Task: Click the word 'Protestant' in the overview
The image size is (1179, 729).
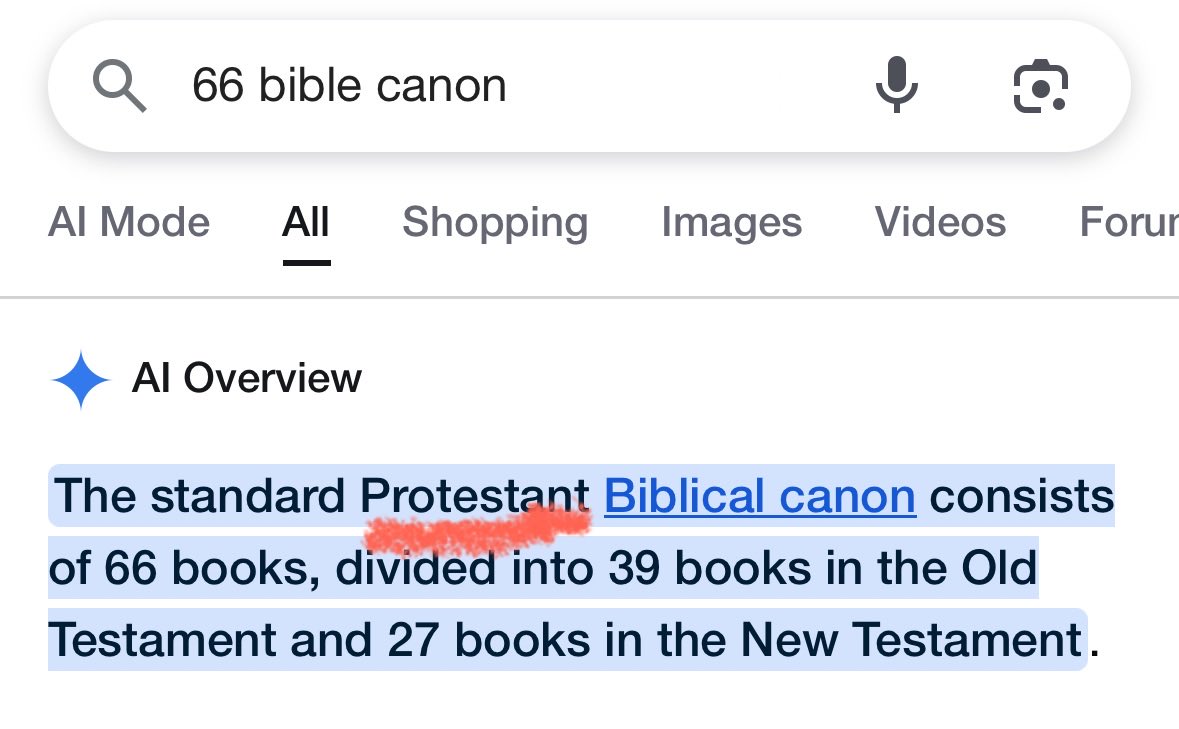Action: (x=474, y=496)
